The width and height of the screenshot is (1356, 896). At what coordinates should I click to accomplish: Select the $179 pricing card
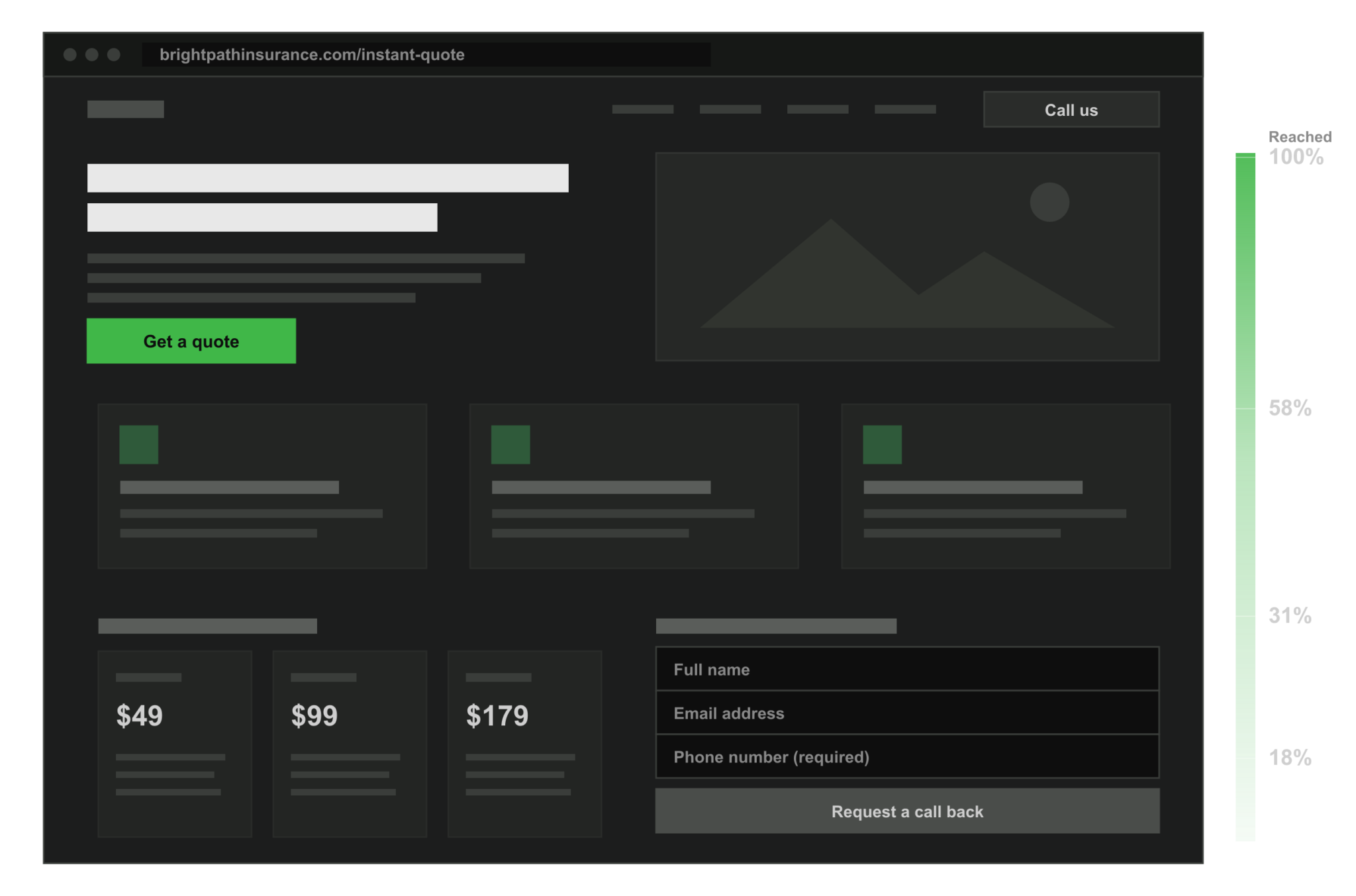[x=524, y=744]
